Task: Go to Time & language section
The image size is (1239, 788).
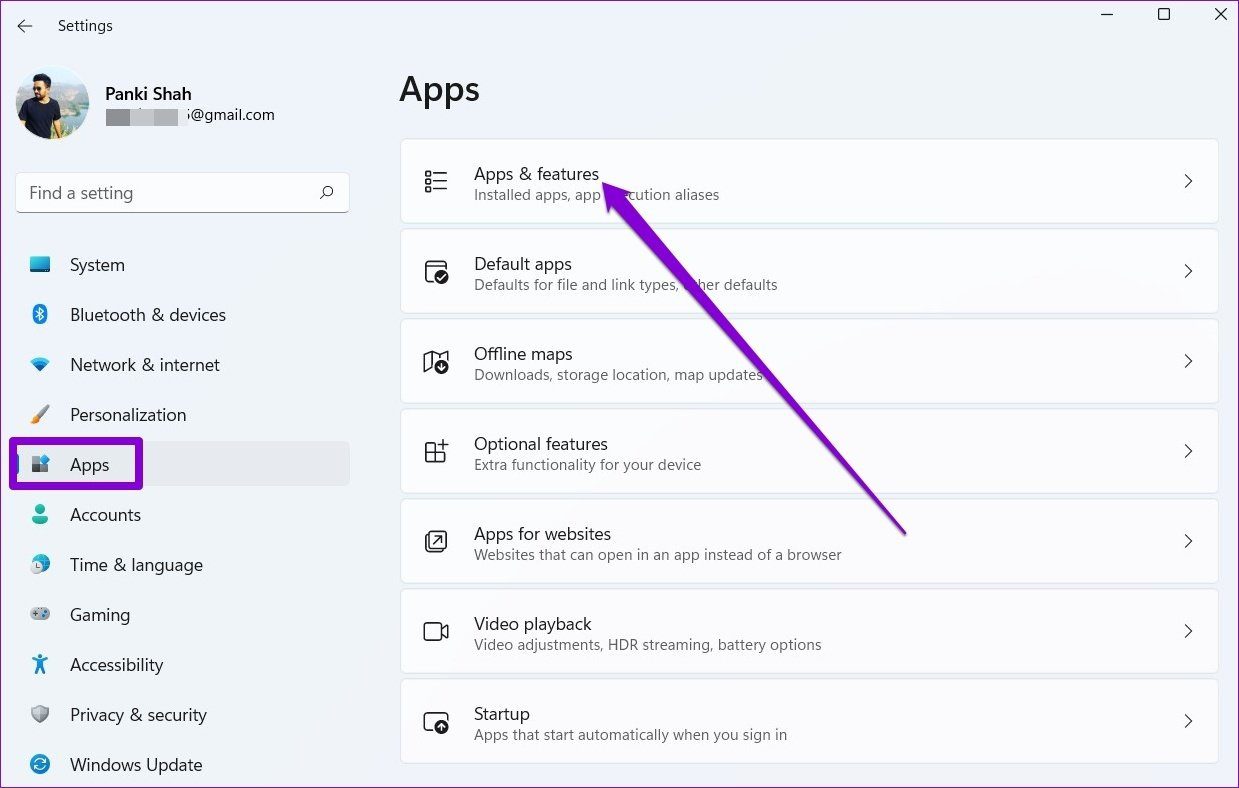Action: [136, 565]
